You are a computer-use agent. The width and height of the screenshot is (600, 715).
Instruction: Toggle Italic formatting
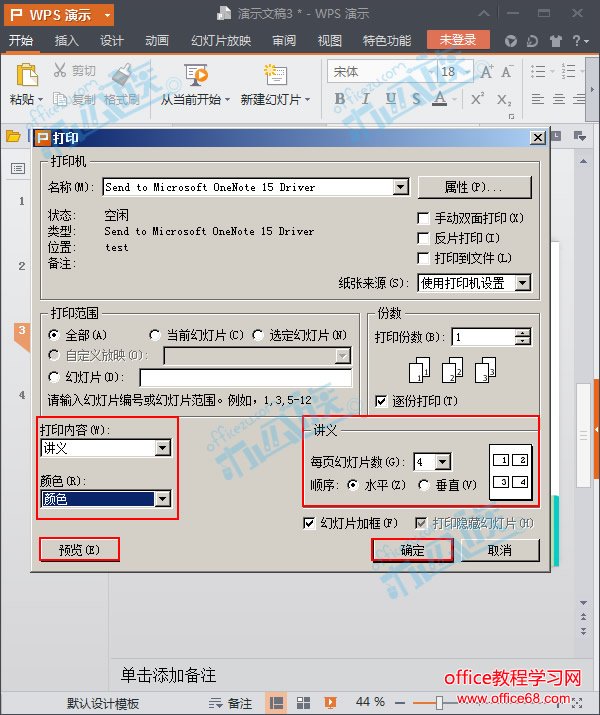[x=365, y=98]
